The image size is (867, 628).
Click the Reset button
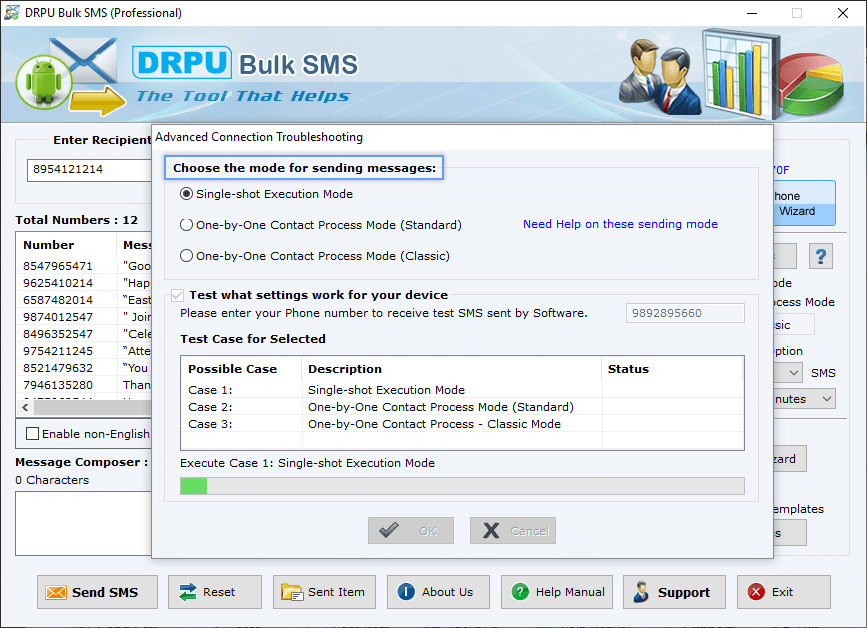pyautogui.click(x=215, y=592)
